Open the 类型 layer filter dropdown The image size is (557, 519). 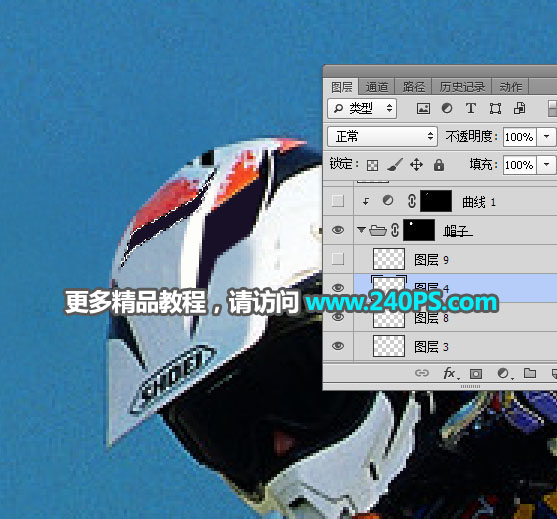[x=362, y=108]
